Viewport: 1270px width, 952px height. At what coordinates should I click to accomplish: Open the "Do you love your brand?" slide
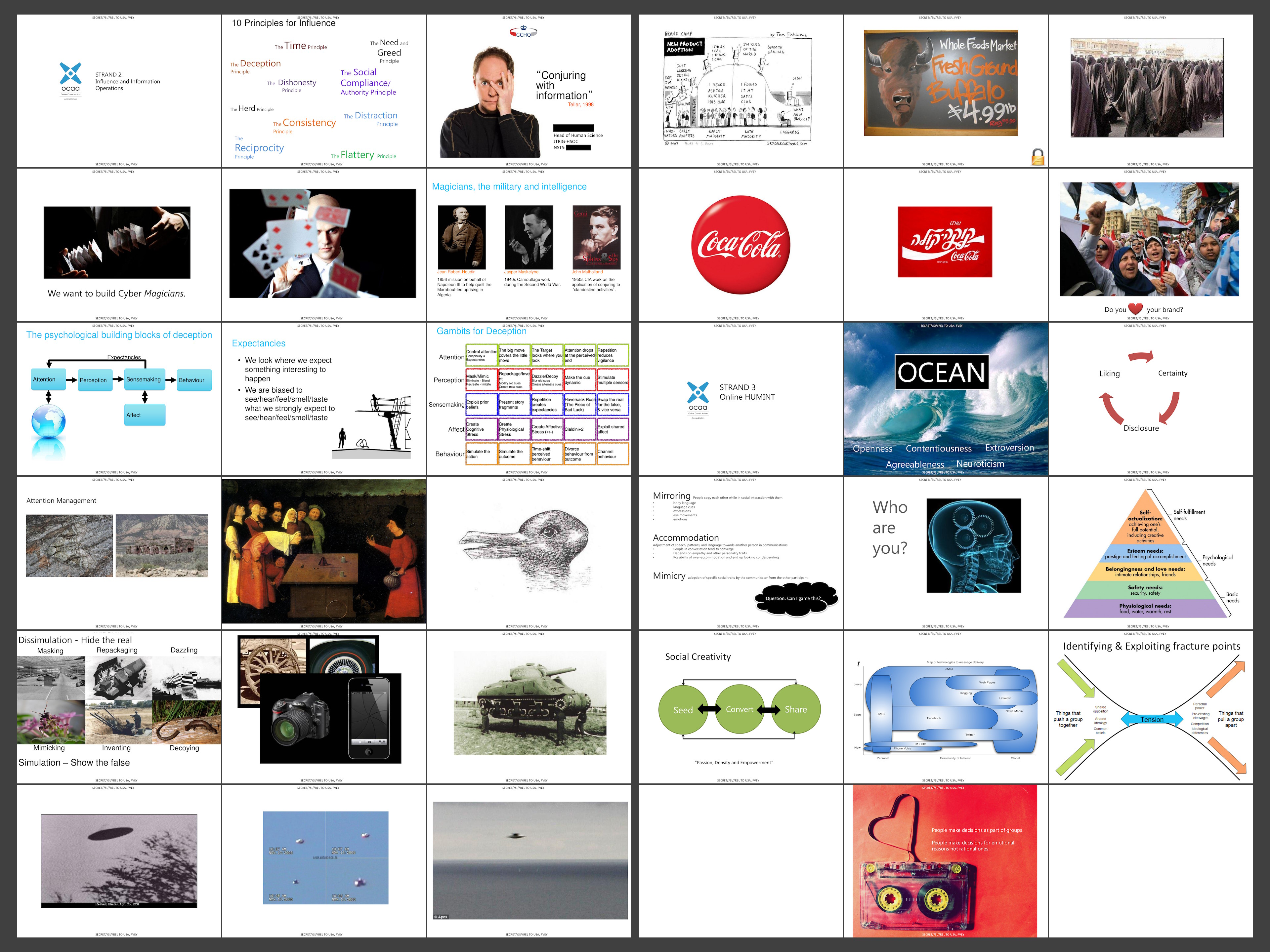coord(1151,245)
